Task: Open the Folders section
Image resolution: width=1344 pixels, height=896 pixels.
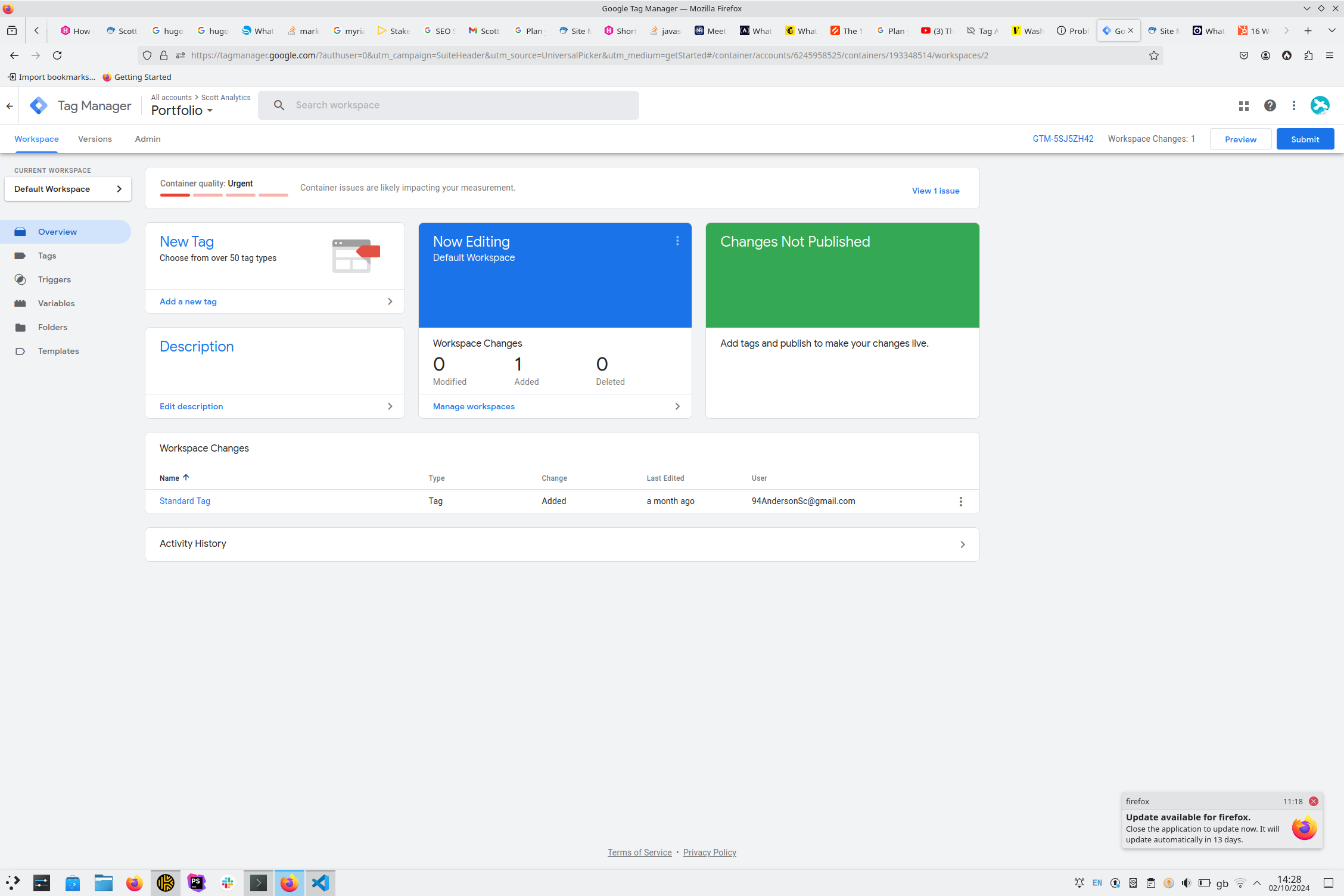Action: point(52,327)
